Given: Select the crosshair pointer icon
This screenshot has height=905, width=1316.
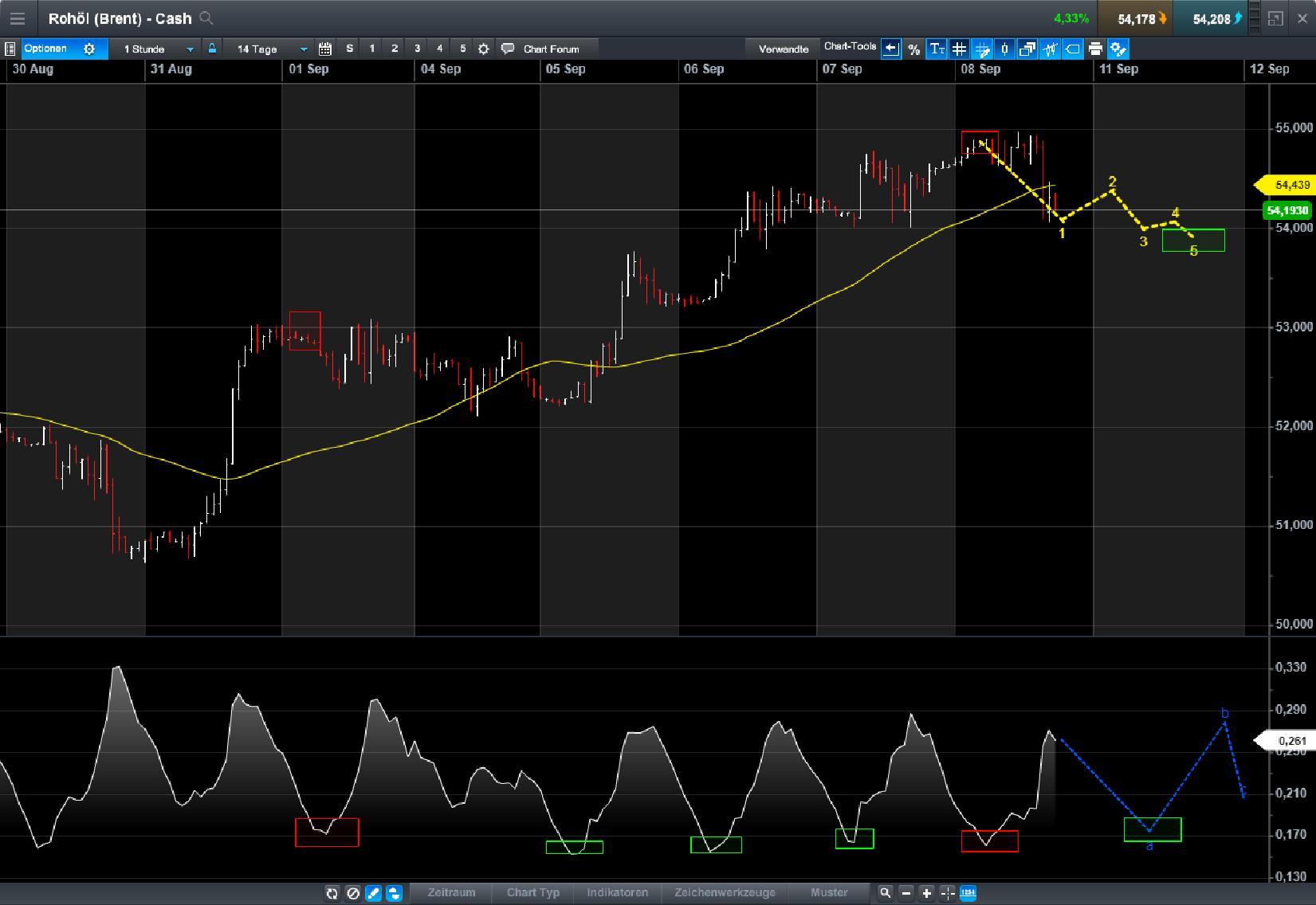Looking at the screenshot, I should click(x=947, y=893).
